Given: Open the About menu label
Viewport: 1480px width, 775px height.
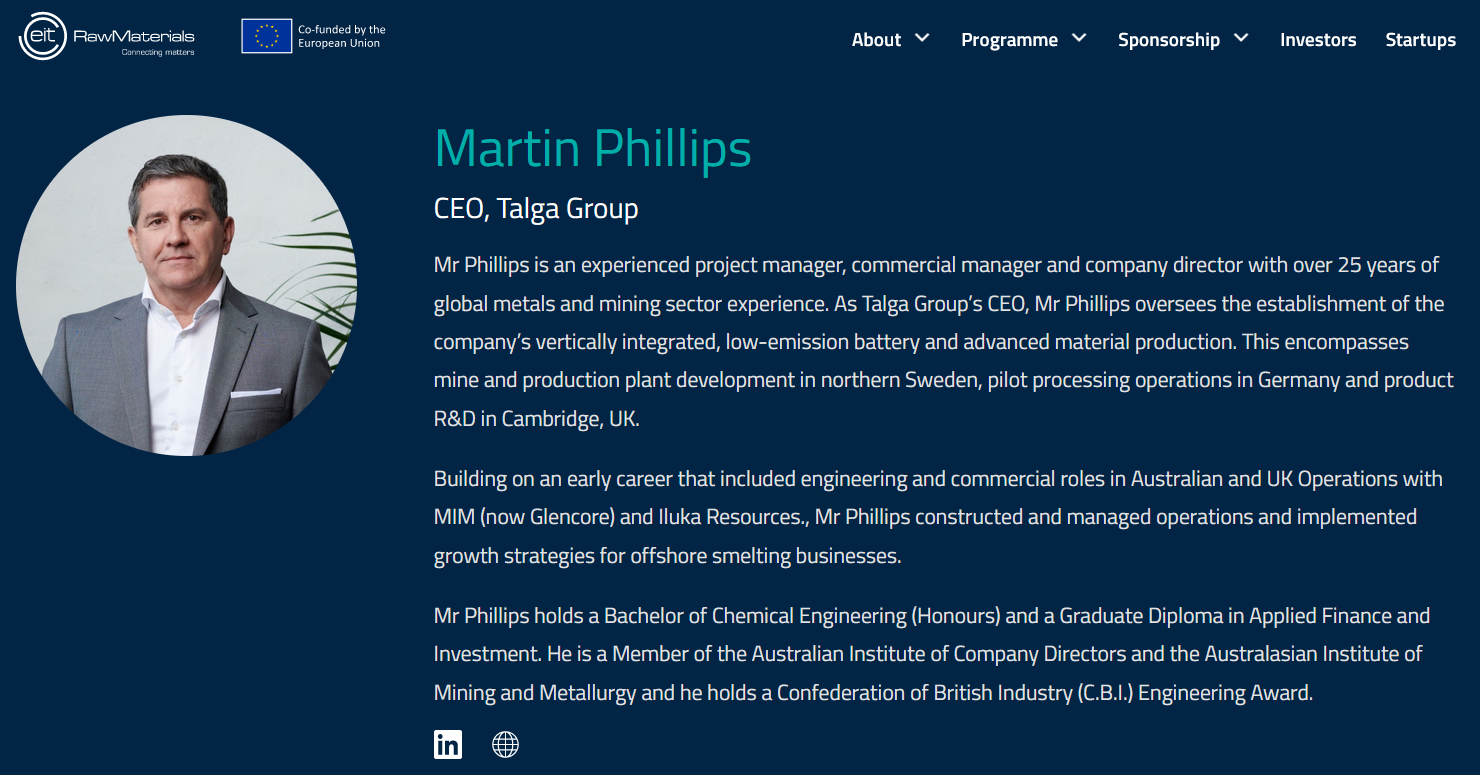Looking at the screenshot, I should (x=876, y=40).
